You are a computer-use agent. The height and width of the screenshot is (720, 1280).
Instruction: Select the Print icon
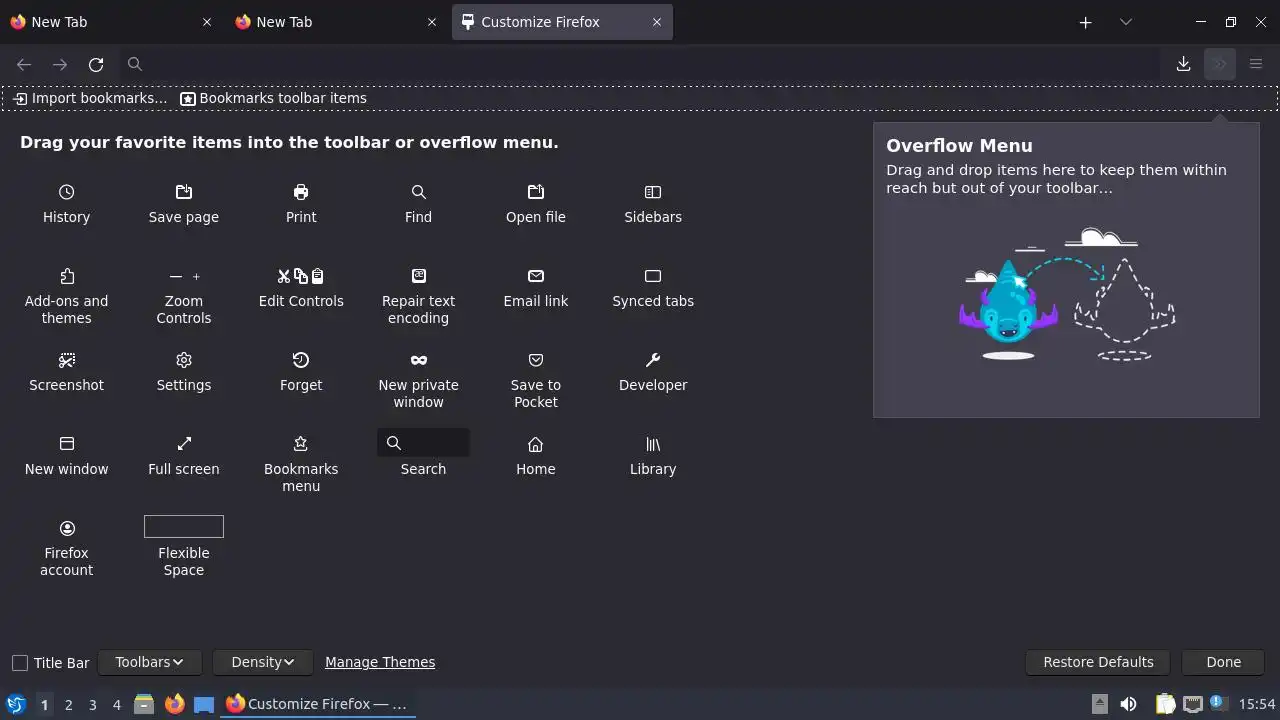301,192
